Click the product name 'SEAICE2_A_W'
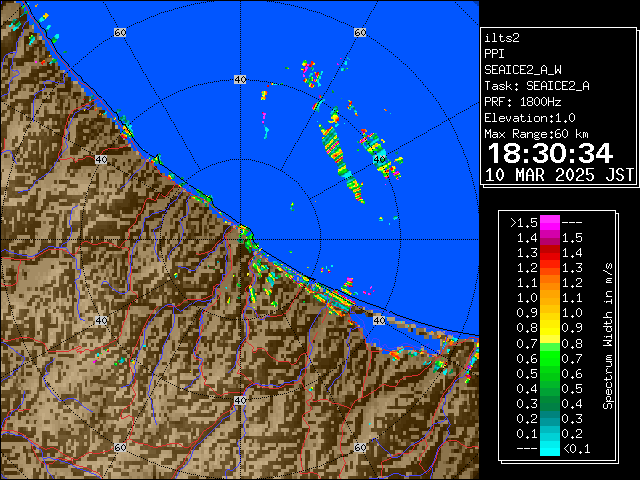This screenshot has height=480, width=640. pos(522,70)
